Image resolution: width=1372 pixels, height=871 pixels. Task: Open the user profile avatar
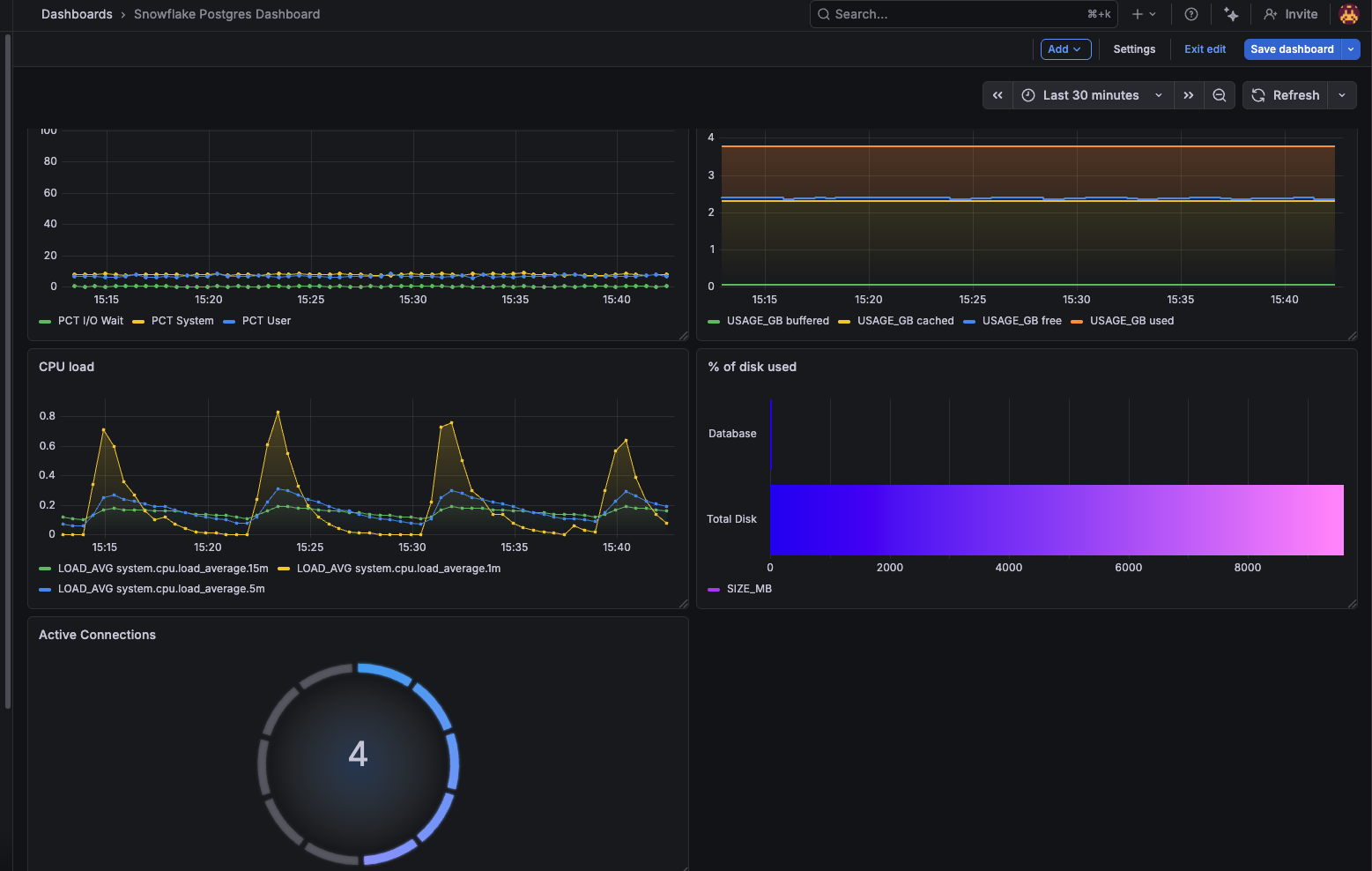(x=1348, y=14)
